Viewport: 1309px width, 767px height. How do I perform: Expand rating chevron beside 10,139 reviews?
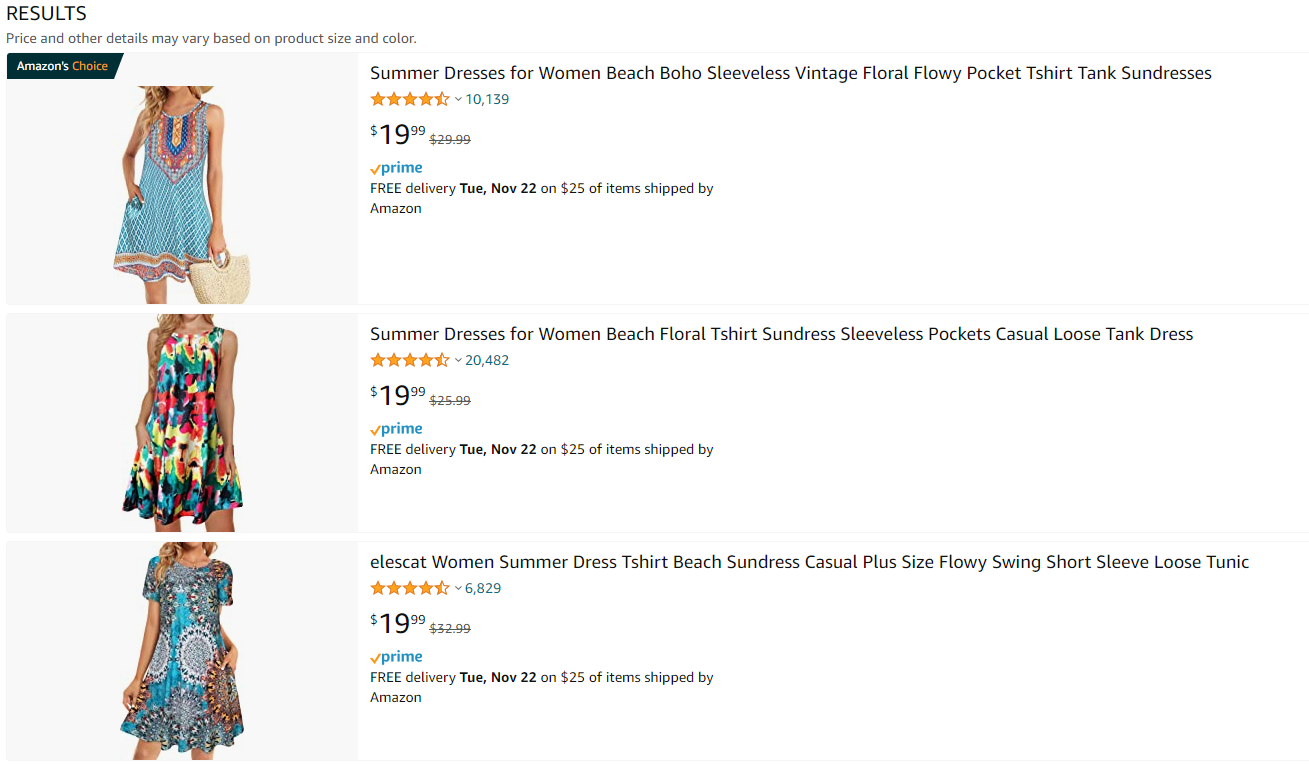tap(458, 99)
